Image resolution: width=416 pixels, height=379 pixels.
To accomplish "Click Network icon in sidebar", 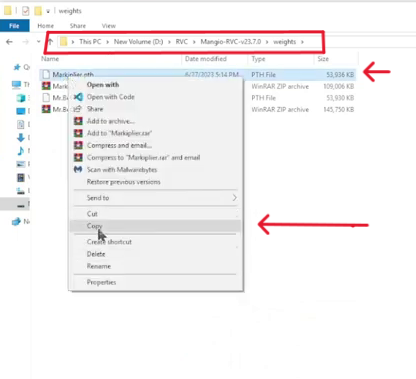I will click(16, 221).
